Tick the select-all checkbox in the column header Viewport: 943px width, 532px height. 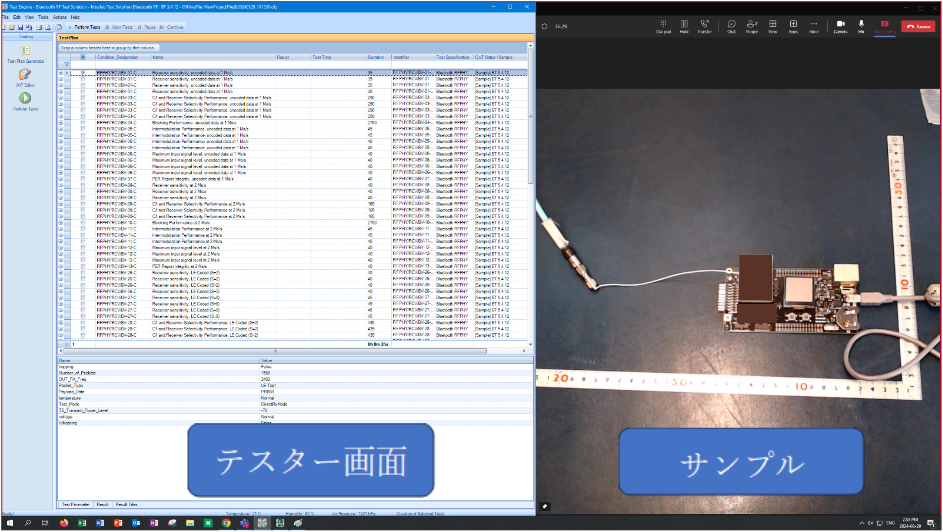[83, 57]
